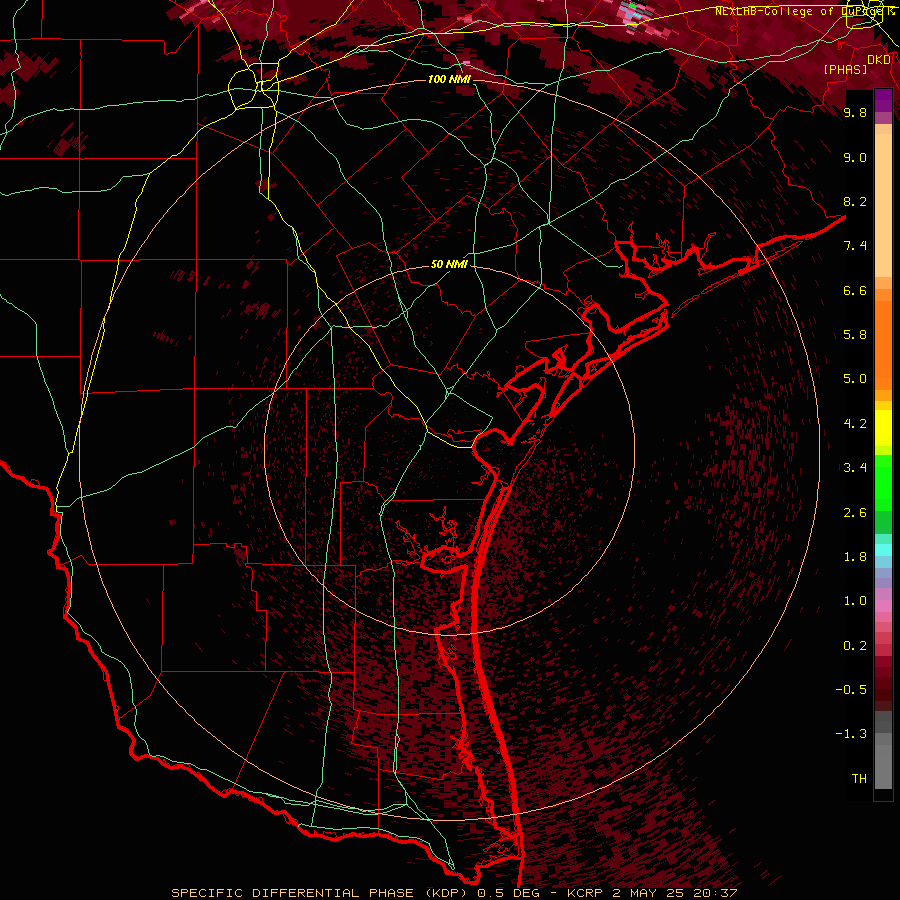Click the "1.8" legend value
The height and width of the screenshot is (900, 900).
(855, 557)
